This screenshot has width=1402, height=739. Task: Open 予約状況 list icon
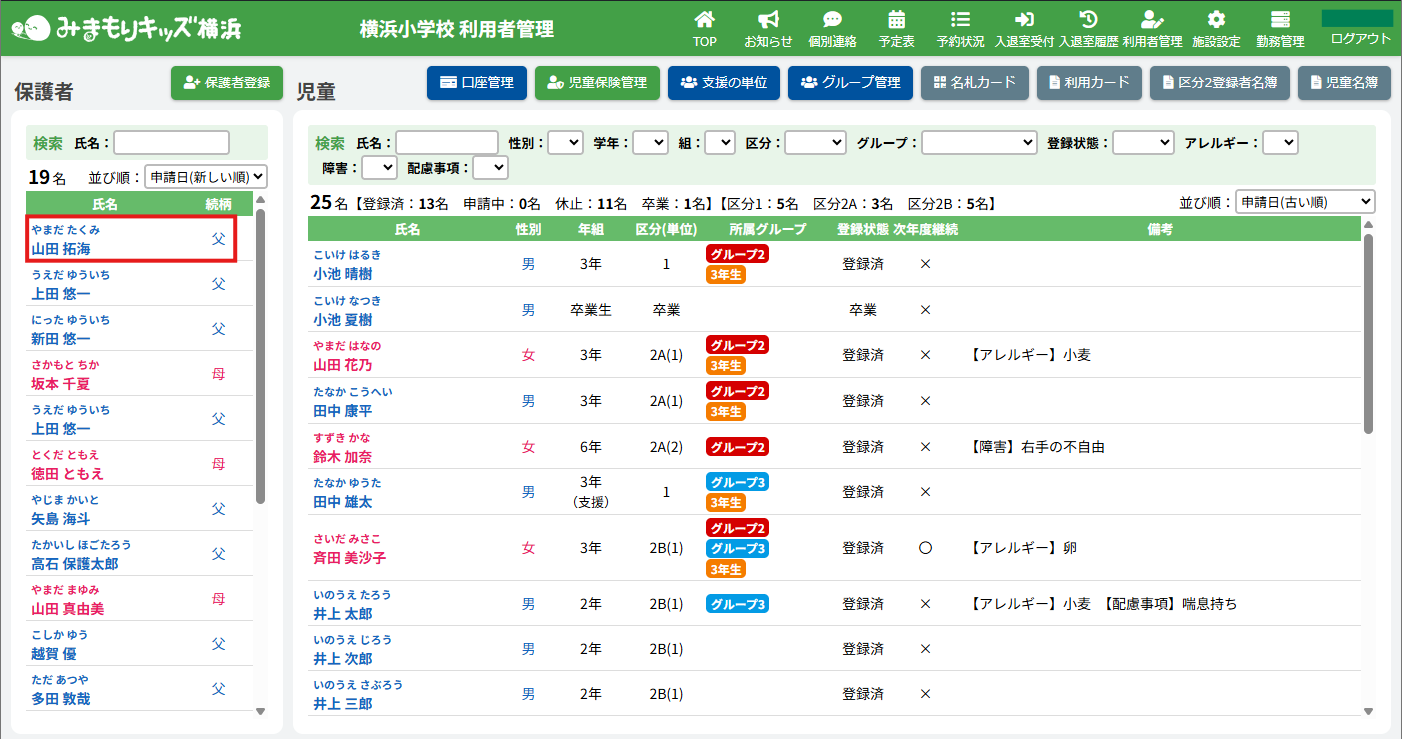(960, 20)
